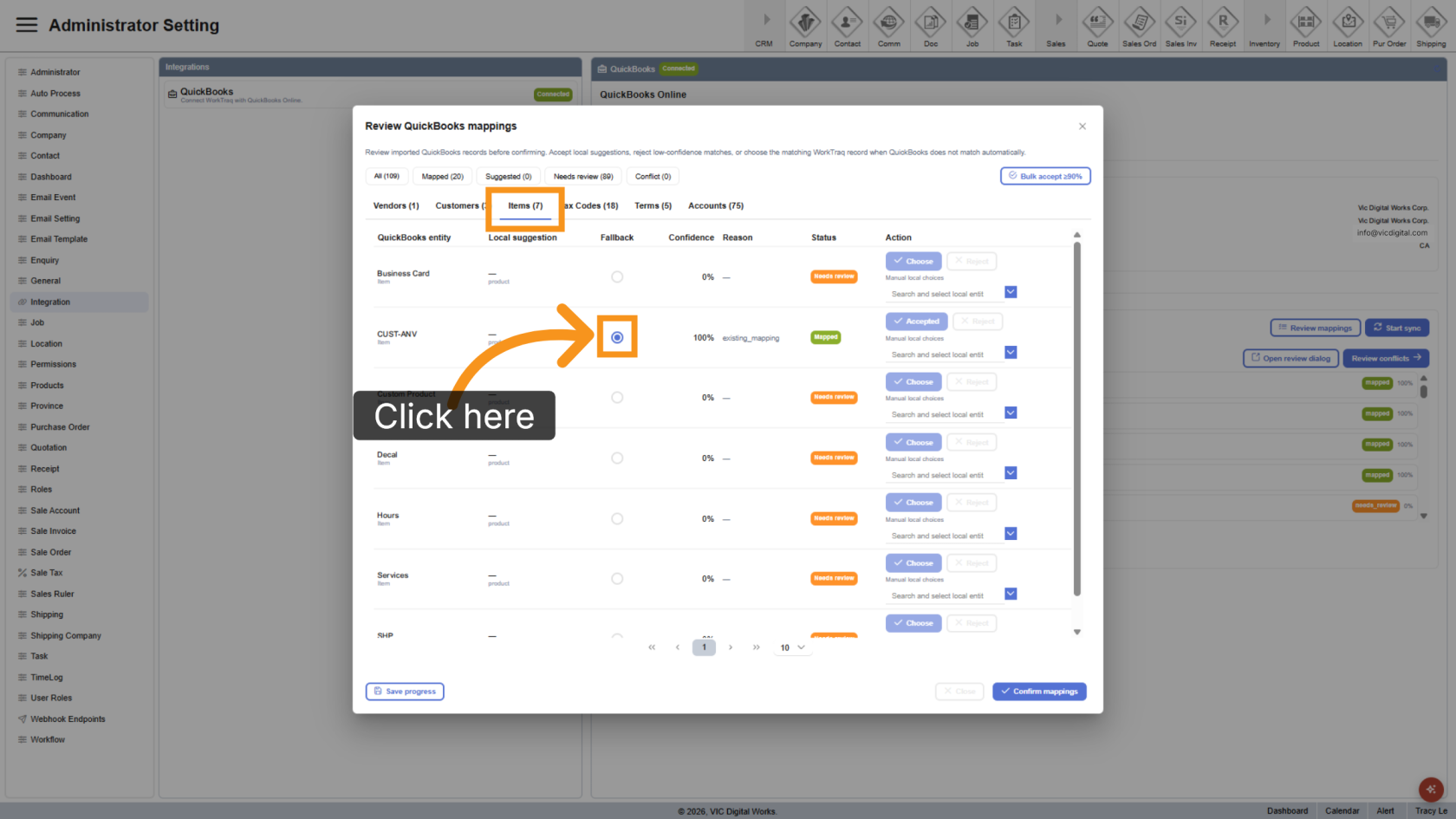Open Alert link in footer
This screenshot has width=1456, height=819.
click(x=1385, y=811)
